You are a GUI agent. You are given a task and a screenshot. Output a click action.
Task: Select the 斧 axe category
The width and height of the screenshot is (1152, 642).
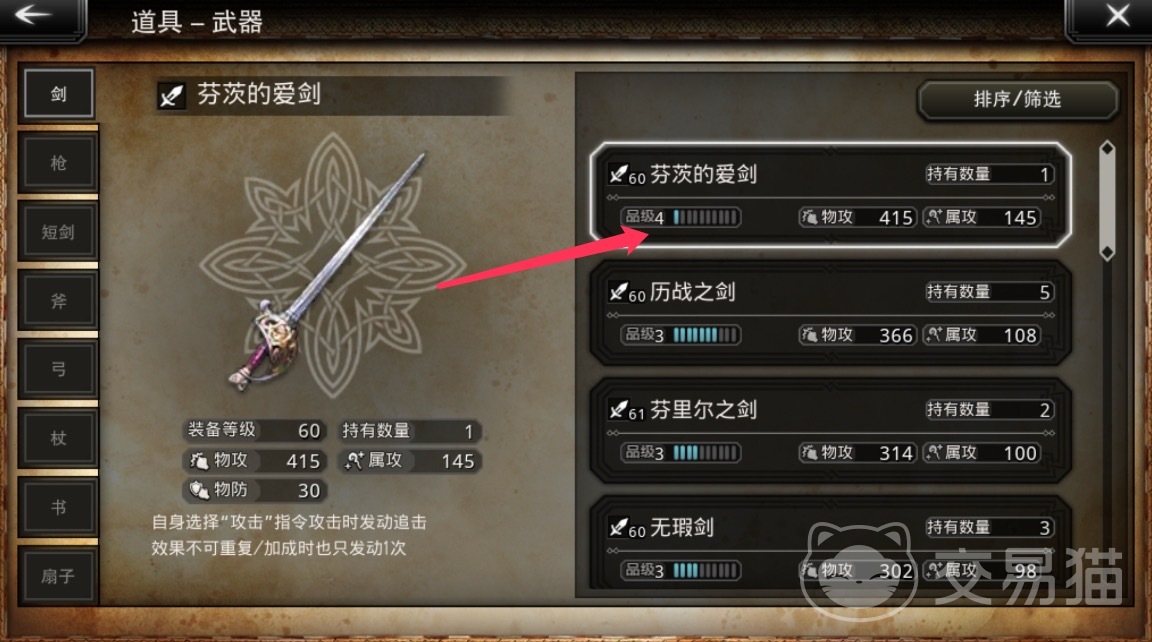(x=59, y=300)
